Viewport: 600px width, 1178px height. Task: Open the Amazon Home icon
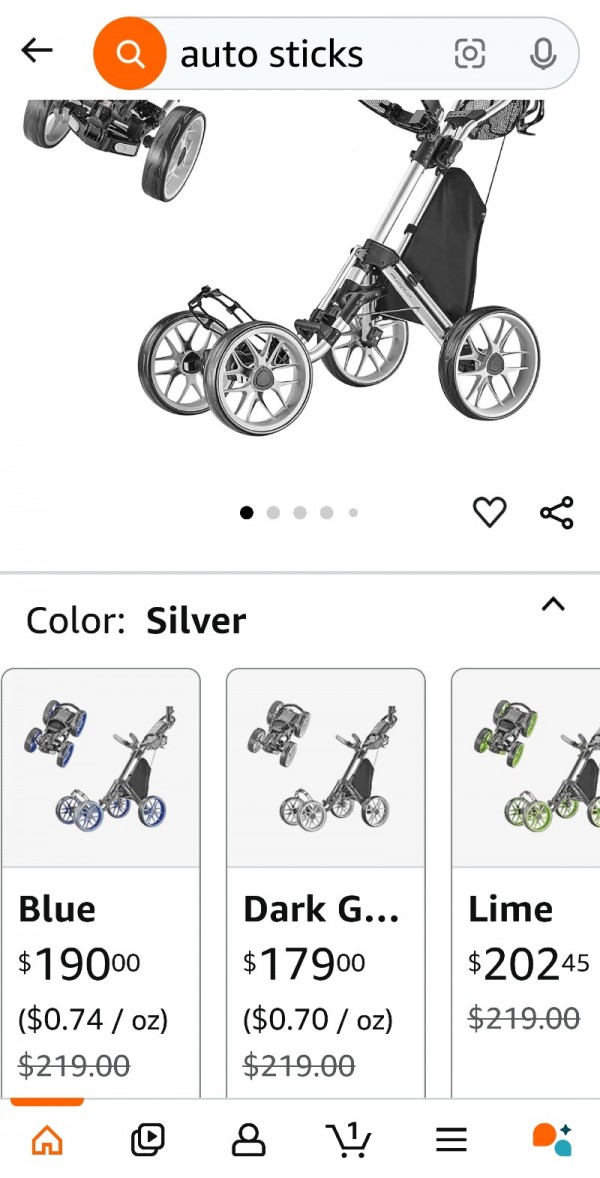point(47,1138)
